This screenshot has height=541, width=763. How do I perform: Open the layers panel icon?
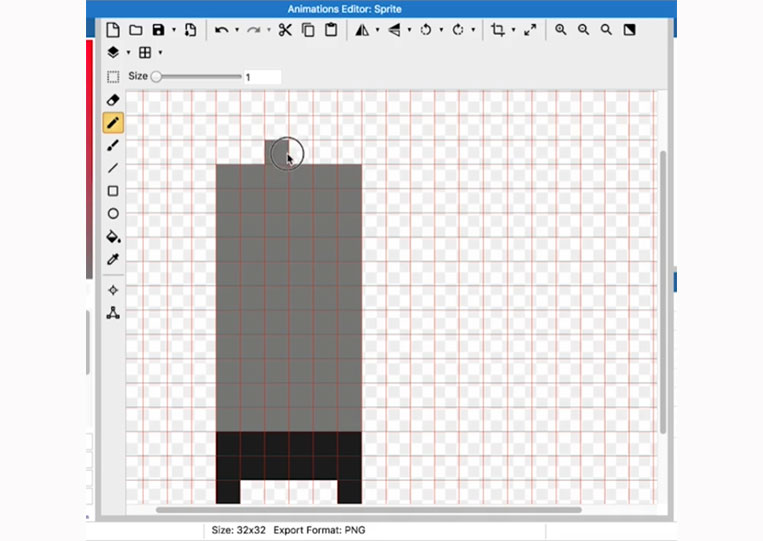click(113, 52)
